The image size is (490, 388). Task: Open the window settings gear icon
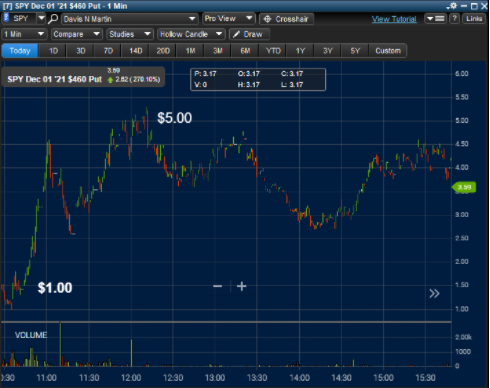click(453, 6)
